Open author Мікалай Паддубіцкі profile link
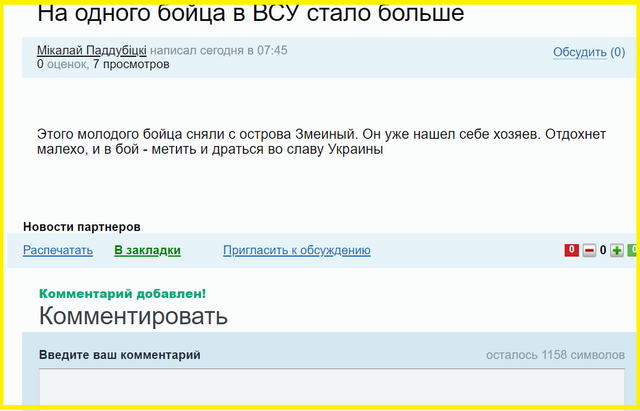Image resolution: width=640 pixels, height=411 pixels. (92, 51)
